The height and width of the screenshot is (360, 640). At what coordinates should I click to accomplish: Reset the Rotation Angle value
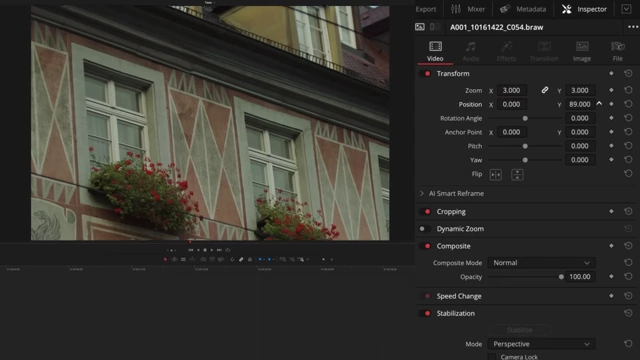628,118
